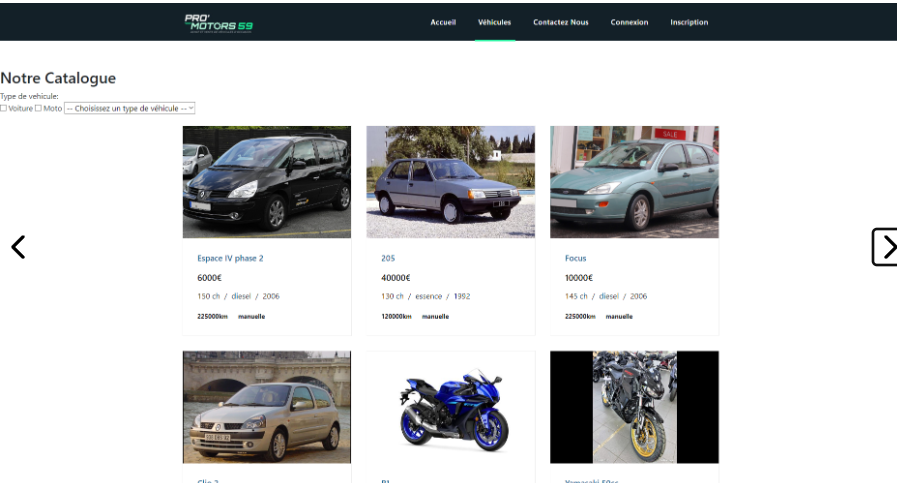Click the Inscription link
Screen dimensions: 897x483
point(689,22)
